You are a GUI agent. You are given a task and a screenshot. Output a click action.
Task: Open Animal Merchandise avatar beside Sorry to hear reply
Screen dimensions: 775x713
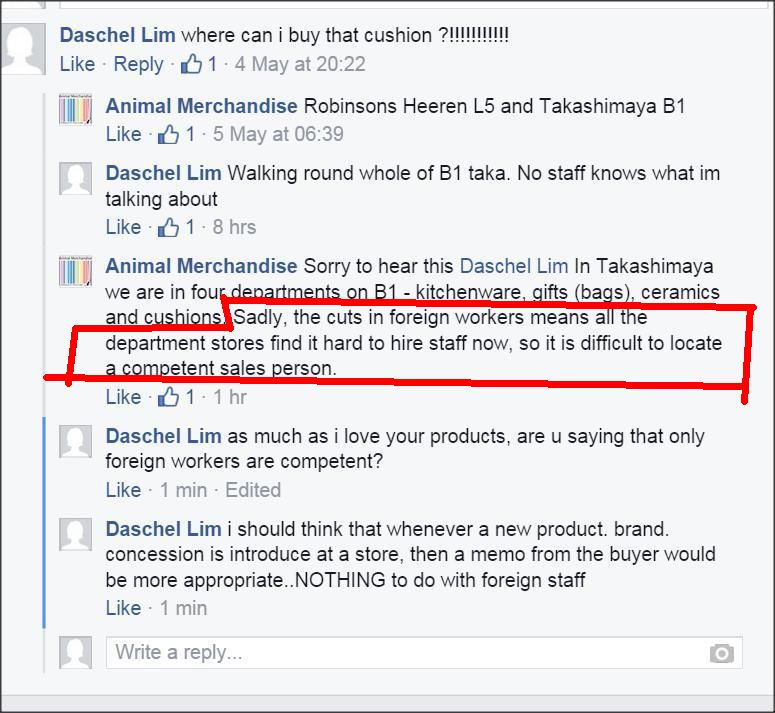(76, 271)
